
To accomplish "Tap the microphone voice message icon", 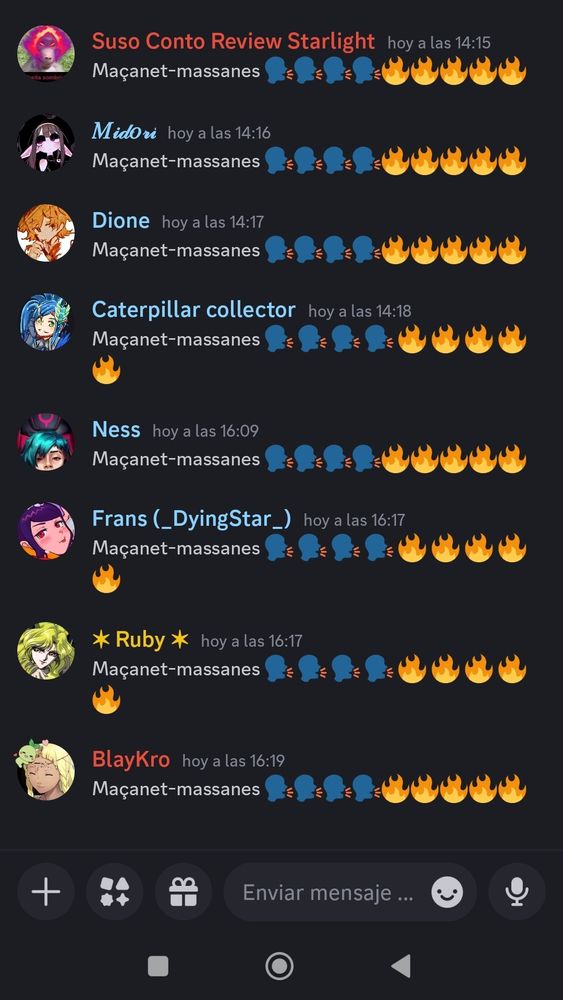I will coord(517,892).
